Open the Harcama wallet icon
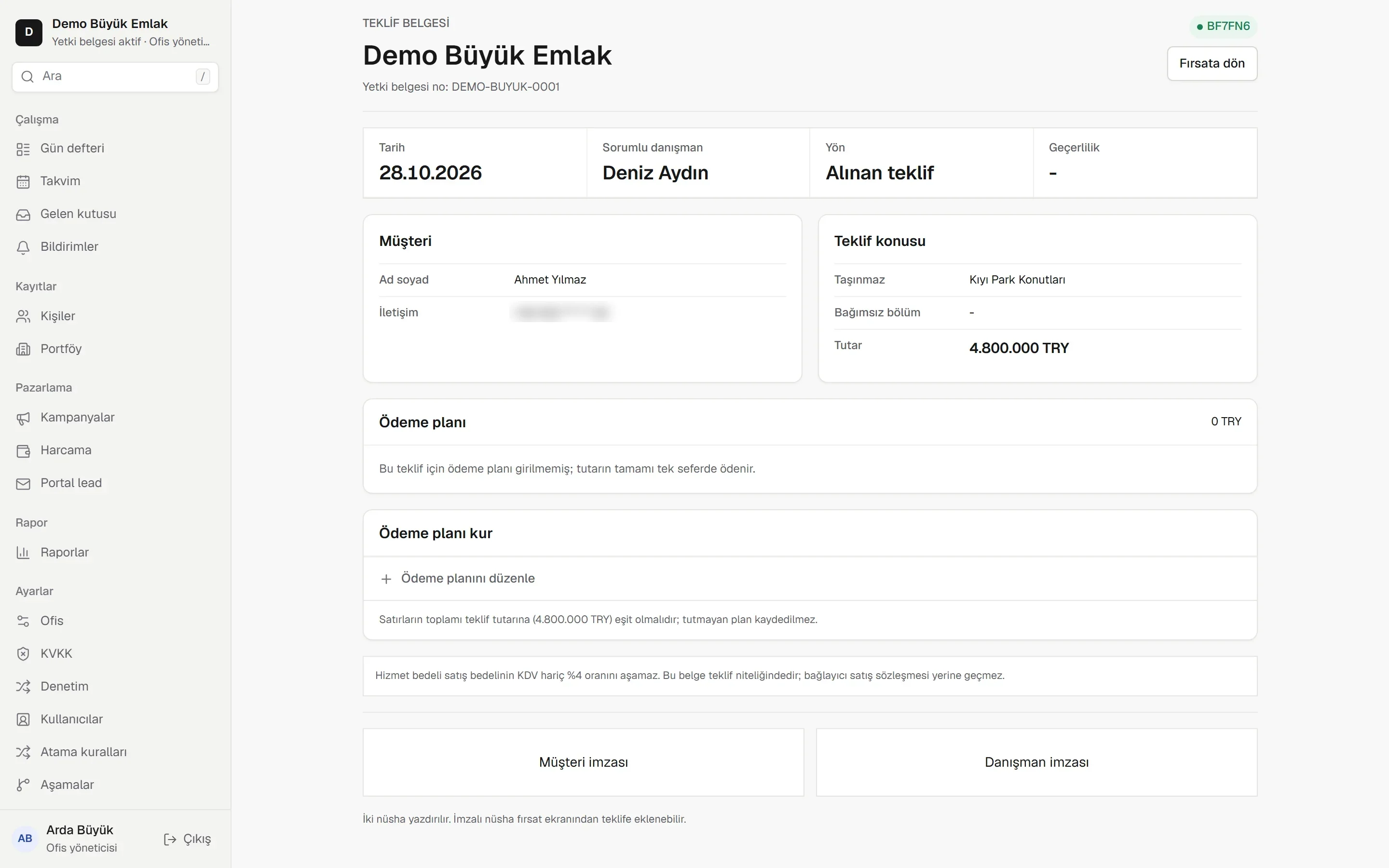 (x=23, y=451)
